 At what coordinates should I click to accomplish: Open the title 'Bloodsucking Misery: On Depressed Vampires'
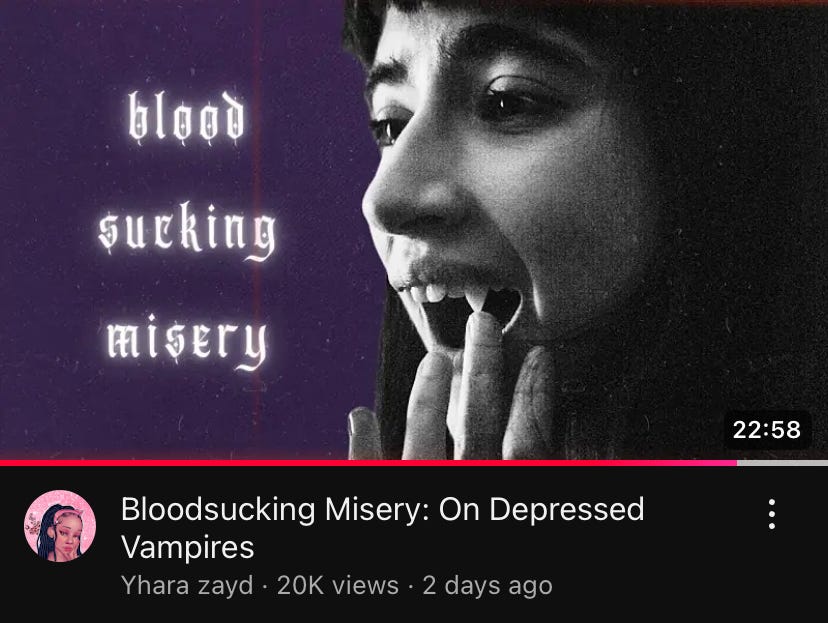pos(382,527)
